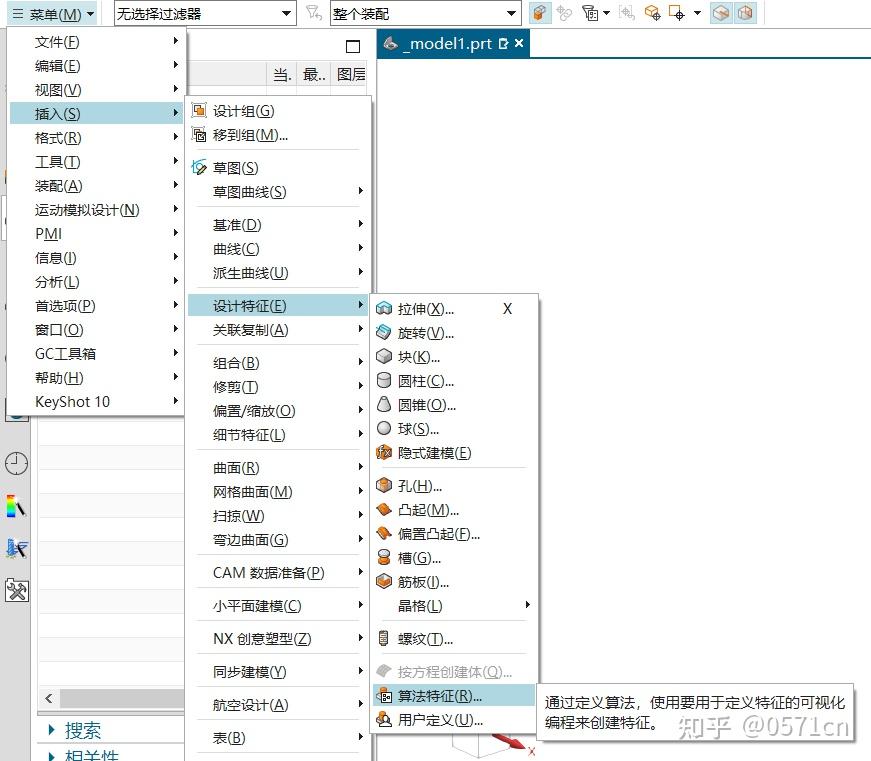Screen dimensions: 871x761
Task: Click the rainbow color wand icon in the sidebar
Action: click(x=15, y=505)
